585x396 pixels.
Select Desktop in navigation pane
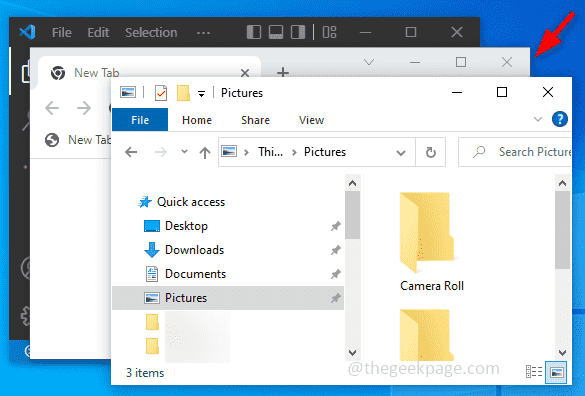[186, 226]
